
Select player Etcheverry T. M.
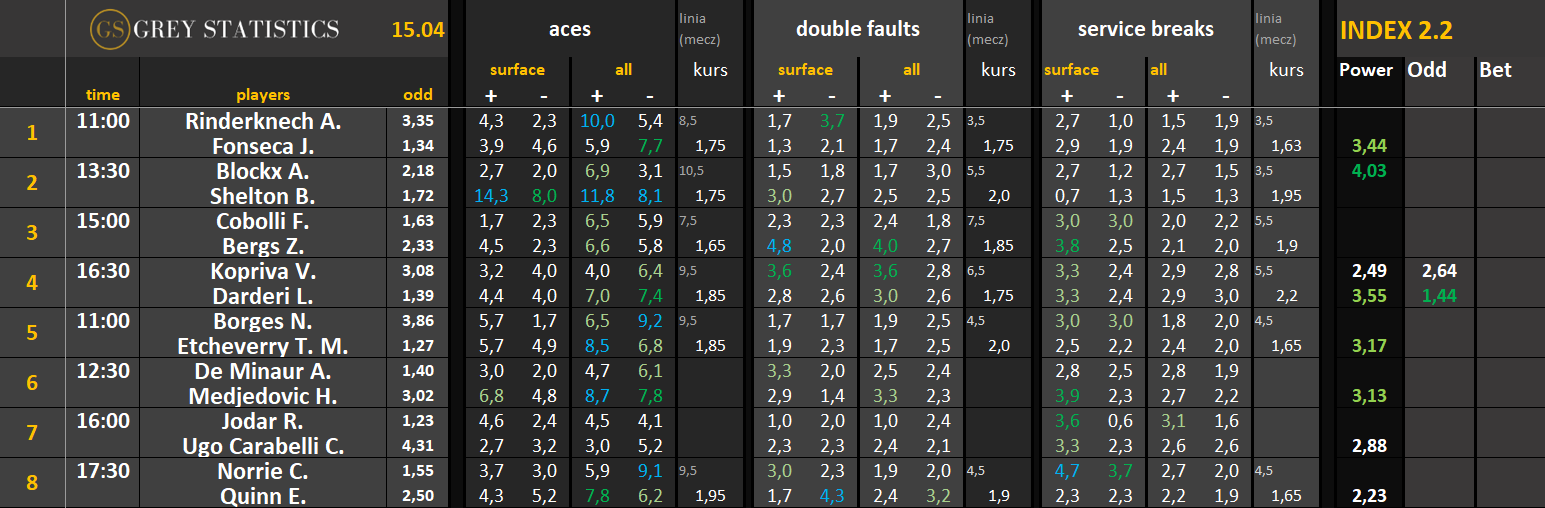pos(263,346)
